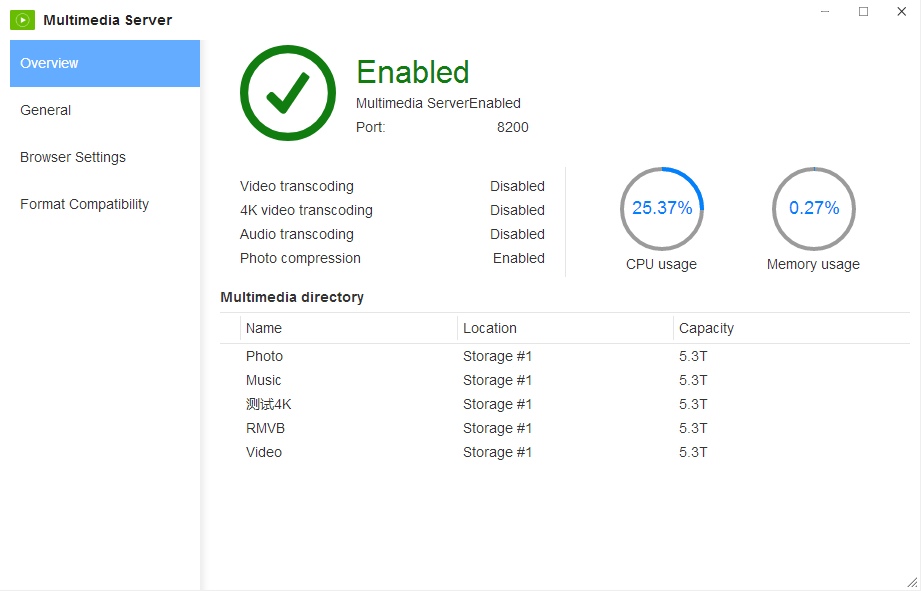This screenshot has height=591, width=921.
Task: Select the Video directory row
Action: pyautogui.click(x=264, y=452)
